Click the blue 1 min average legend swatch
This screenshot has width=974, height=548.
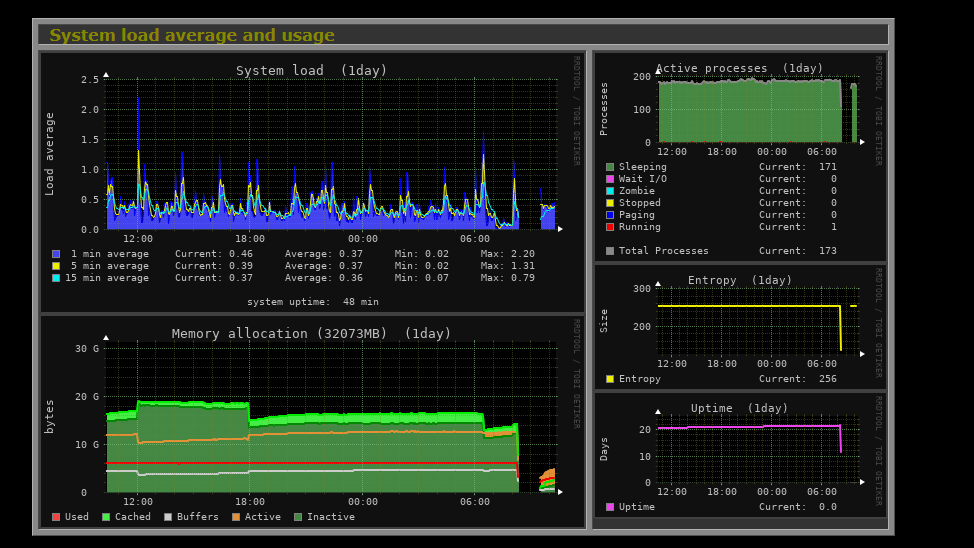(x=56, y=254)
